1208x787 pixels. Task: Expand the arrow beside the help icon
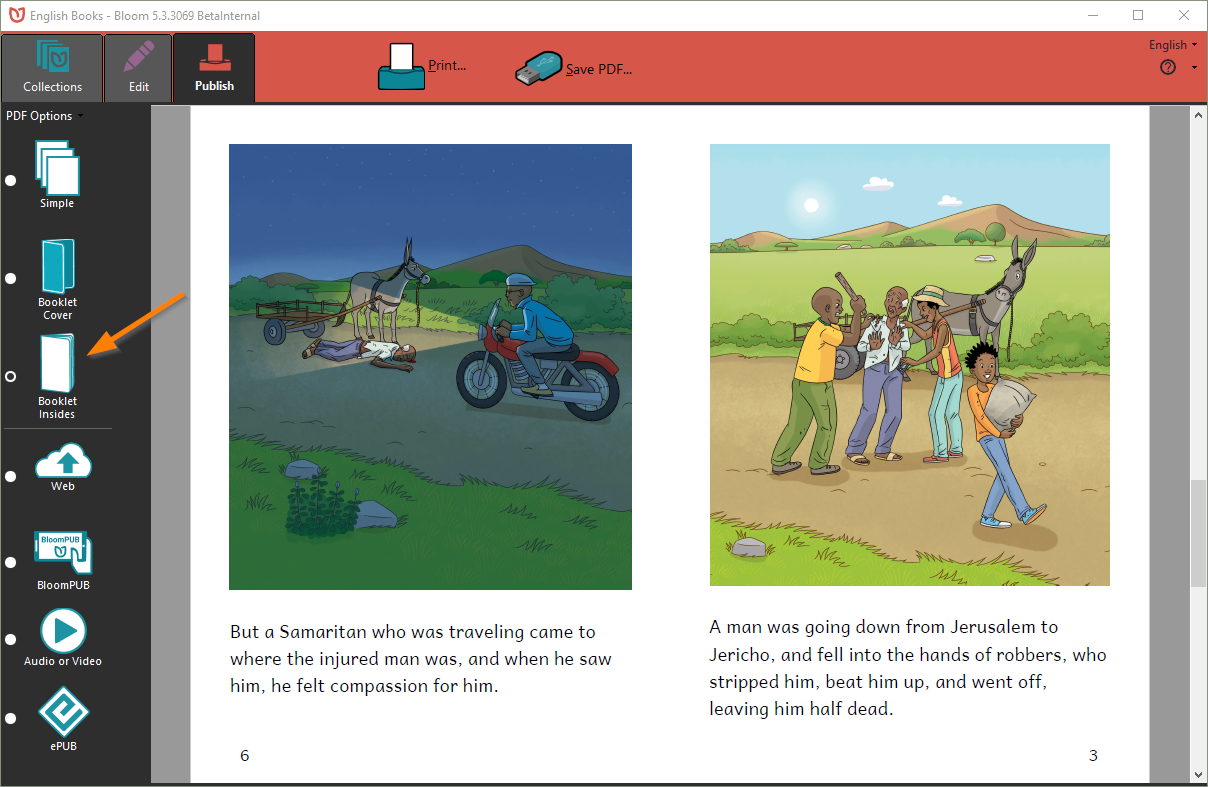[1194, 68]
